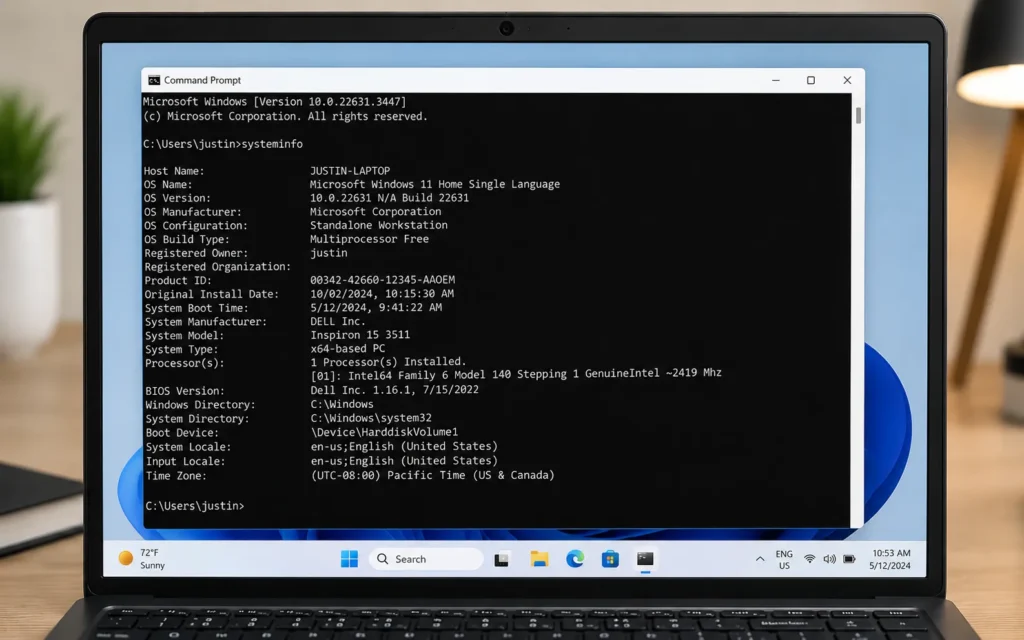The width and height of the screenshot is (1024, 640).
Task: Click '\Device\HarddiskVolume1' boot device value
Action: point(385,432)
